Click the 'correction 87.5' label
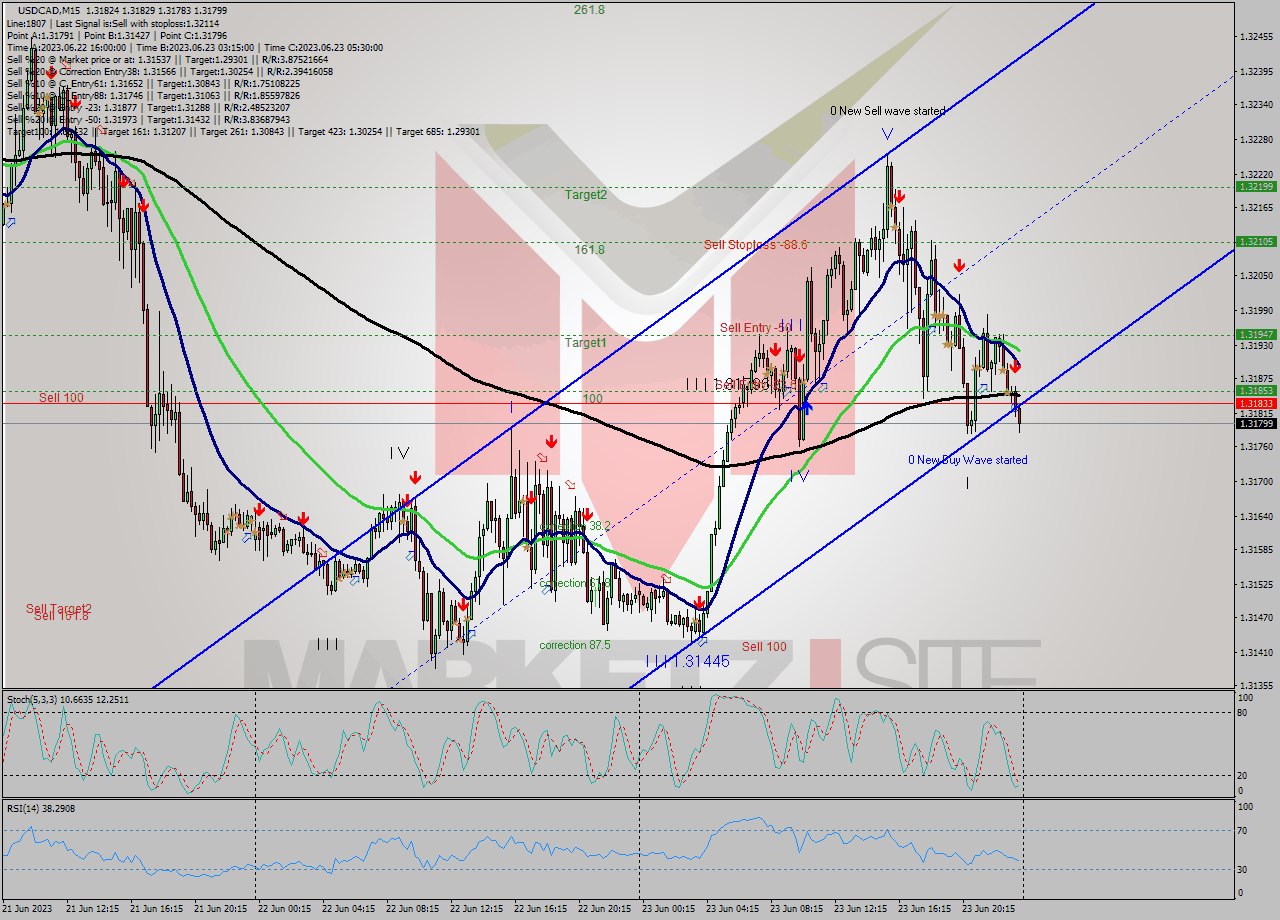The image size is (1280, 920). [575, 645]
